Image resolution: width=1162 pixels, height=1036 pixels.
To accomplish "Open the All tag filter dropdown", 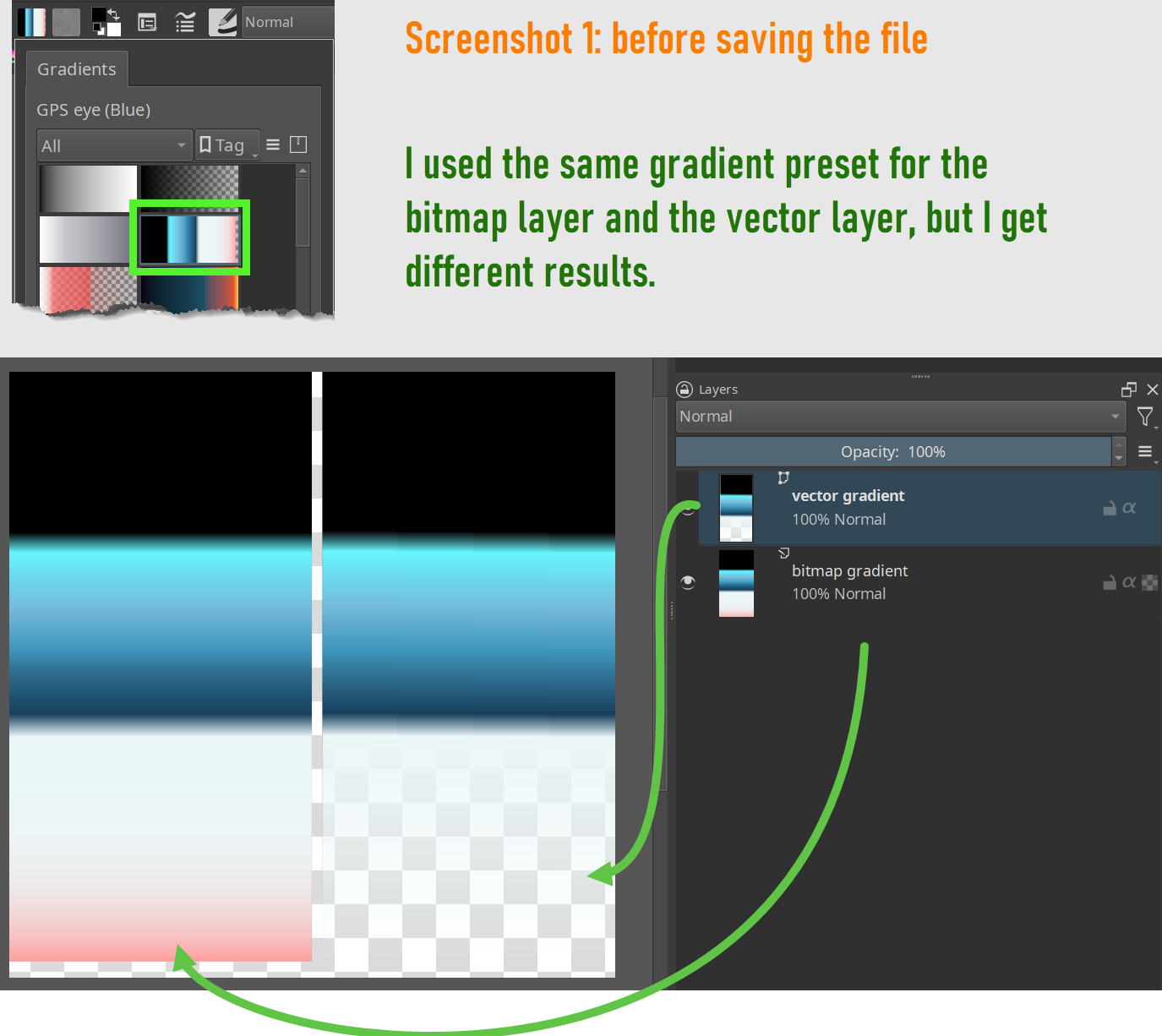I will [114, 145].
